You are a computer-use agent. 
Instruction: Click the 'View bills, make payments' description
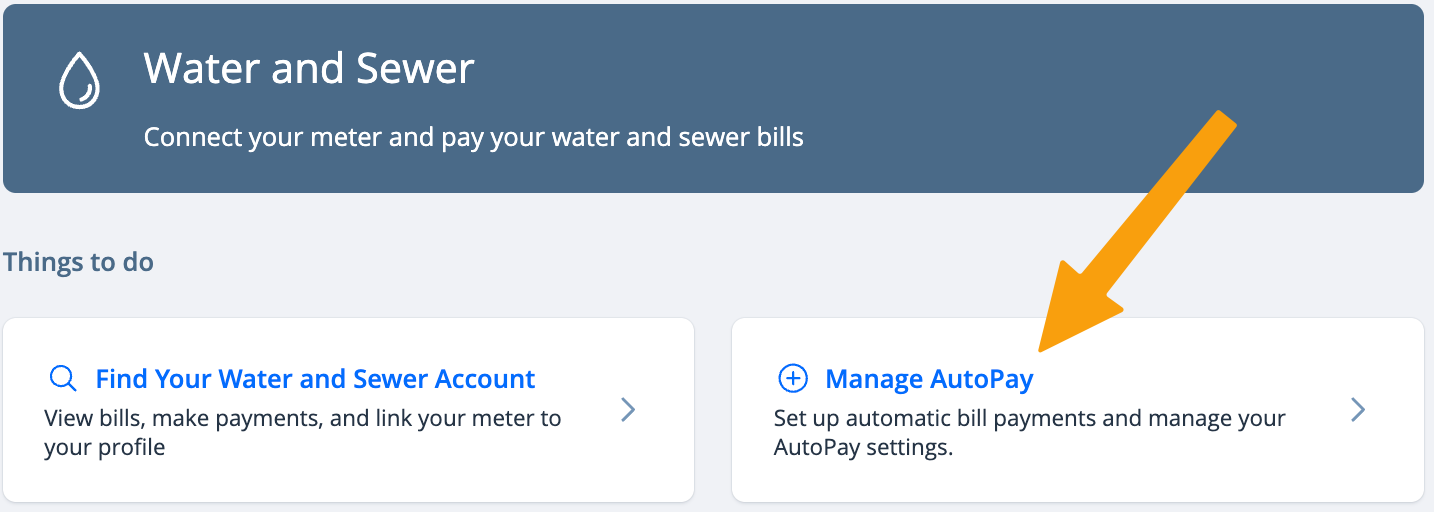(303, 418)
